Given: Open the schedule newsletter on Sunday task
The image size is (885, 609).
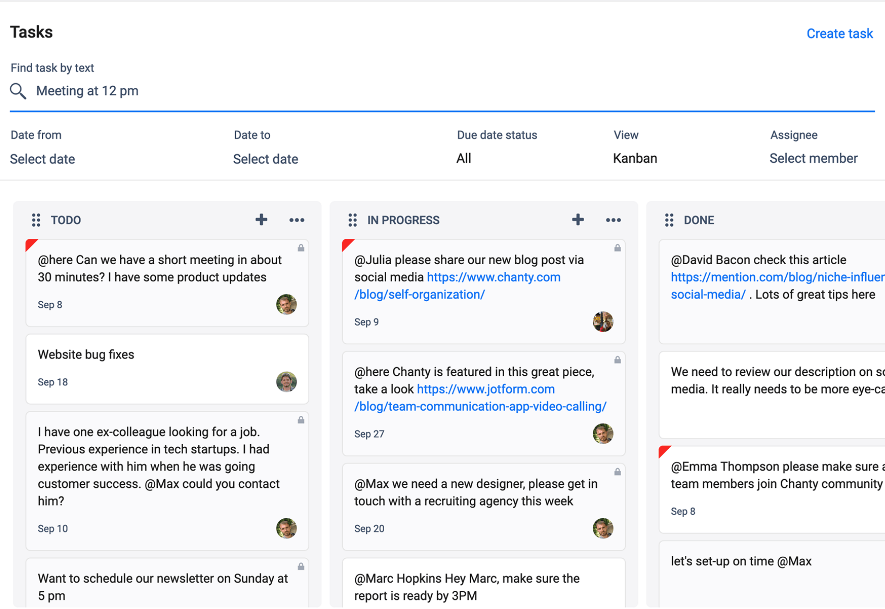Looking at the screenshot, I should click(x=167, y=583).
